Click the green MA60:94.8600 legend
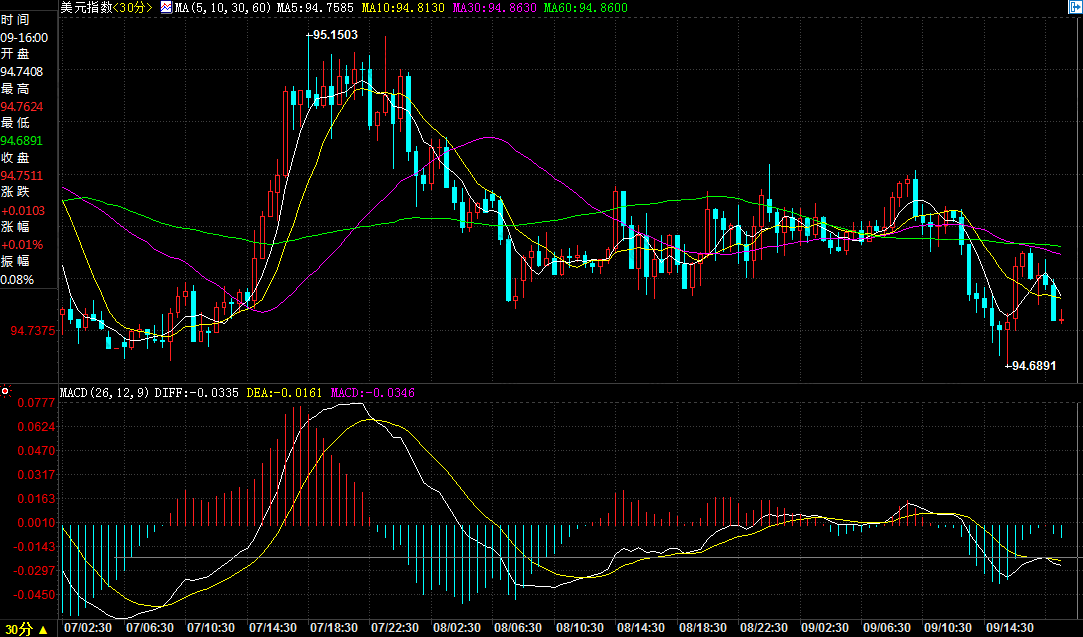Viewport: 1083px width, 637px height. click(x=586, y=8)
